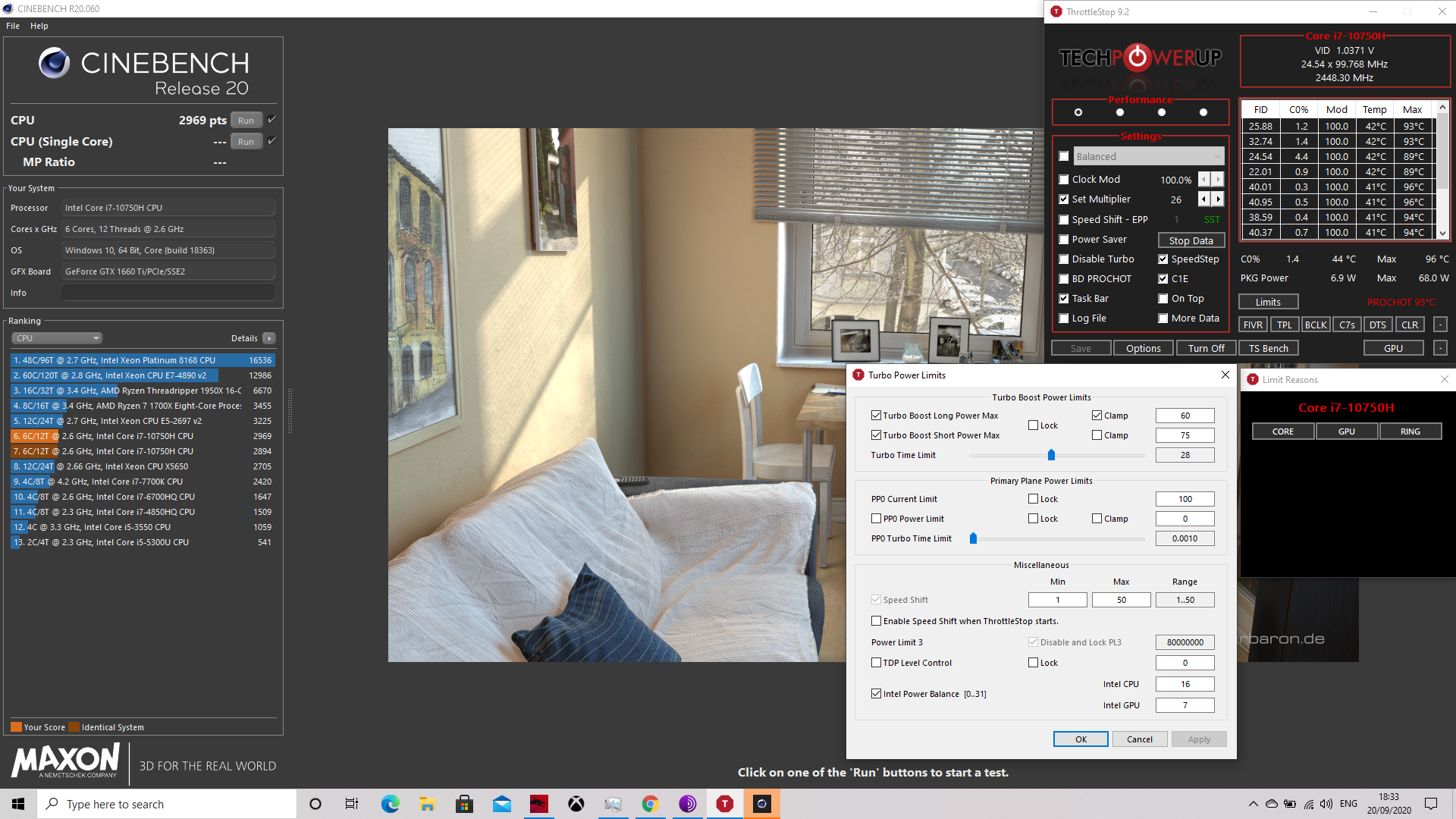Screen dimensions: 1456x819
Task: Decrease Clock Mod with left arrow
Action: (1204, 180)
